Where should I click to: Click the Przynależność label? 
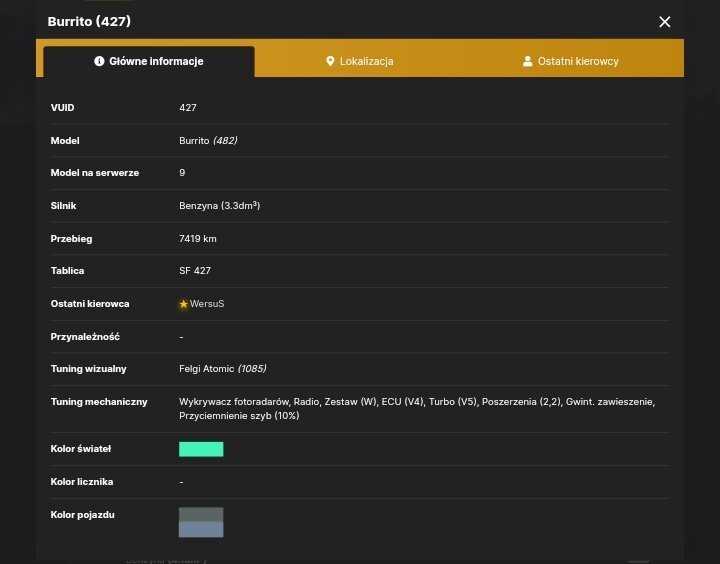tap(85, 337)
